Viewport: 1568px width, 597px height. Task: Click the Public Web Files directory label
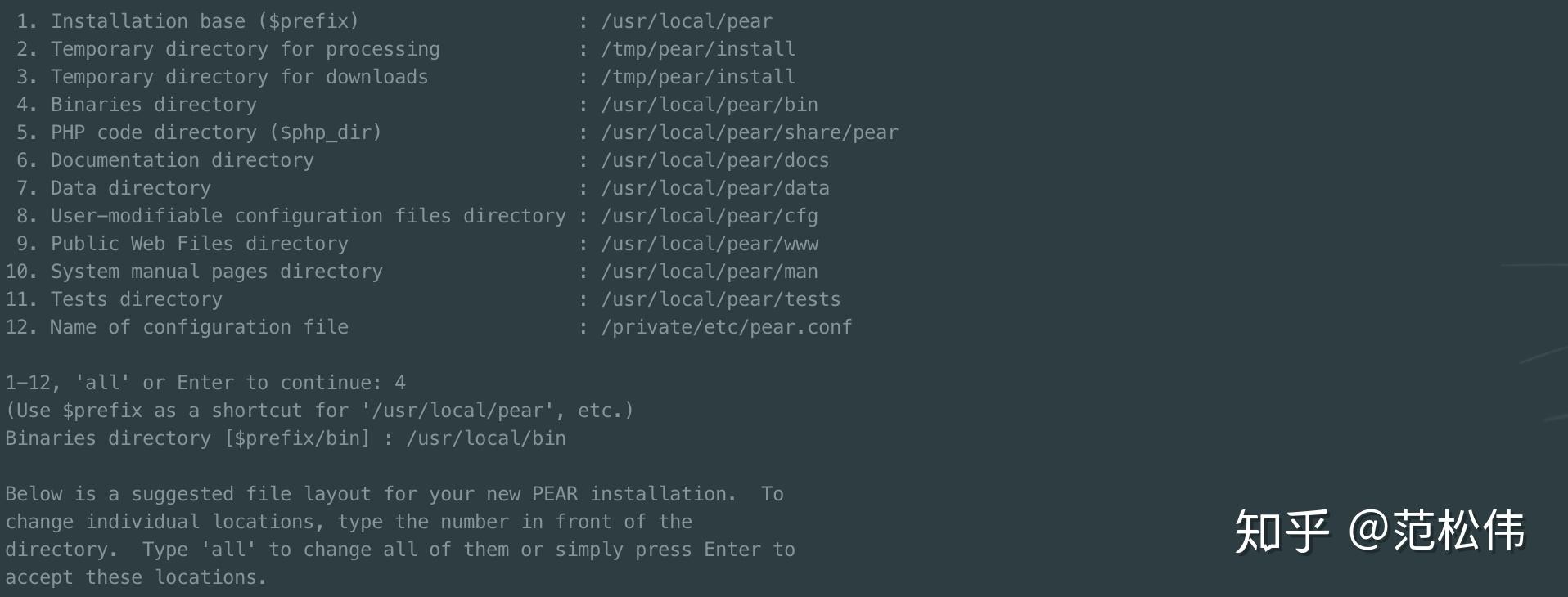point(199,244)
